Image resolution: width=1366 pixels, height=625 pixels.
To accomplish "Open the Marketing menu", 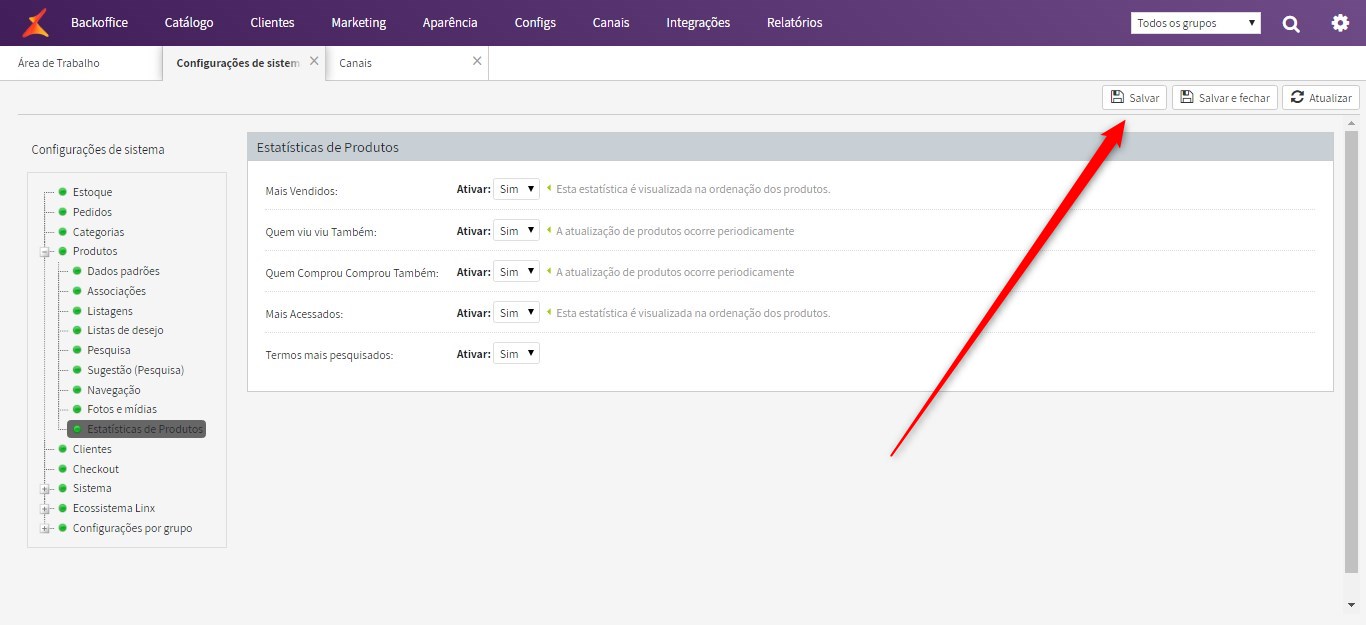I will point(358,22).
